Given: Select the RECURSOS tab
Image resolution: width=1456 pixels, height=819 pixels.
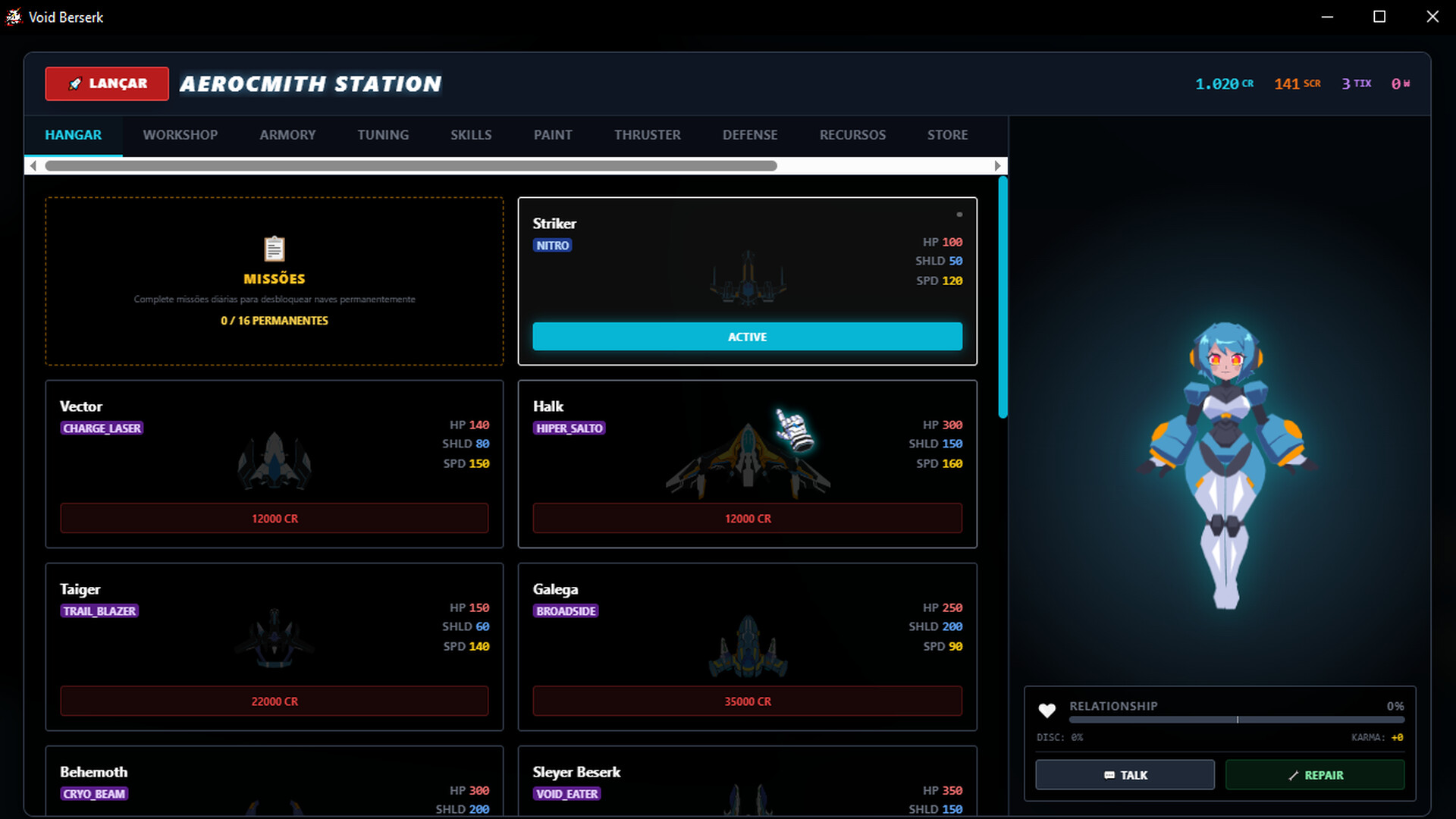Looking at the screenshot, I should [852, 135].
